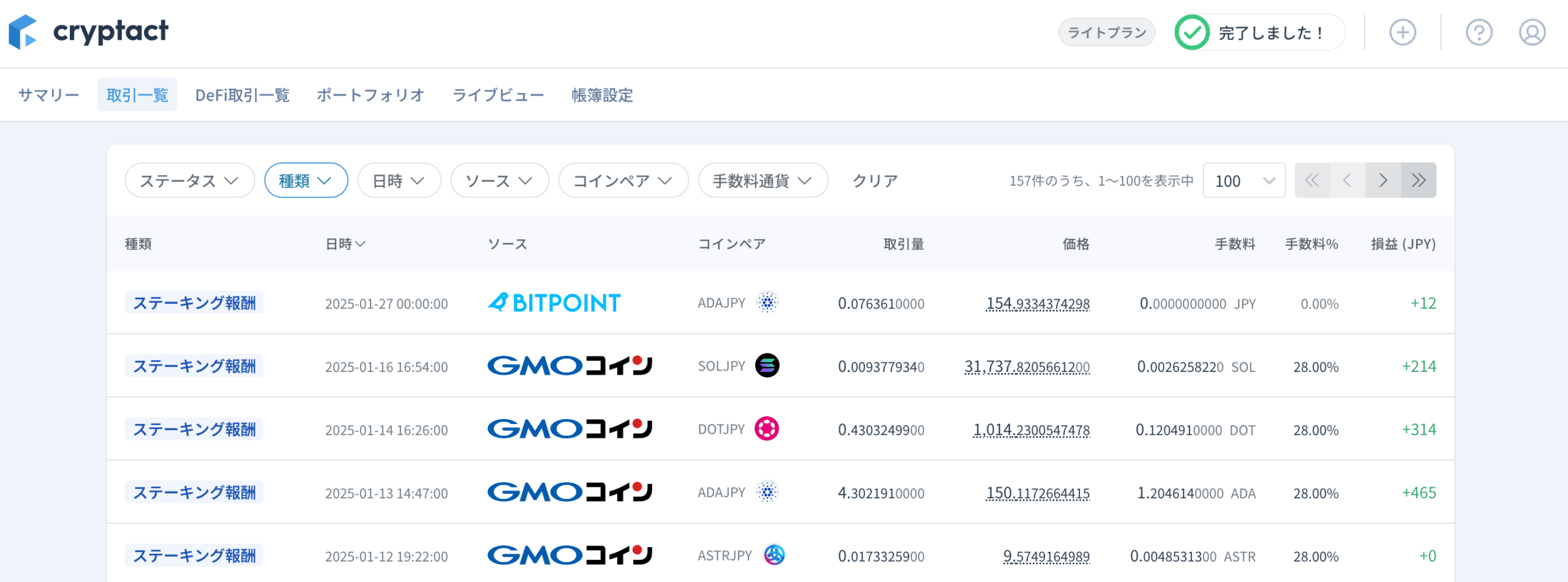Viewport: 1568px width, 582px height.
Task: Go to next page with arrow icon
Action: [x=1383, y=180]
